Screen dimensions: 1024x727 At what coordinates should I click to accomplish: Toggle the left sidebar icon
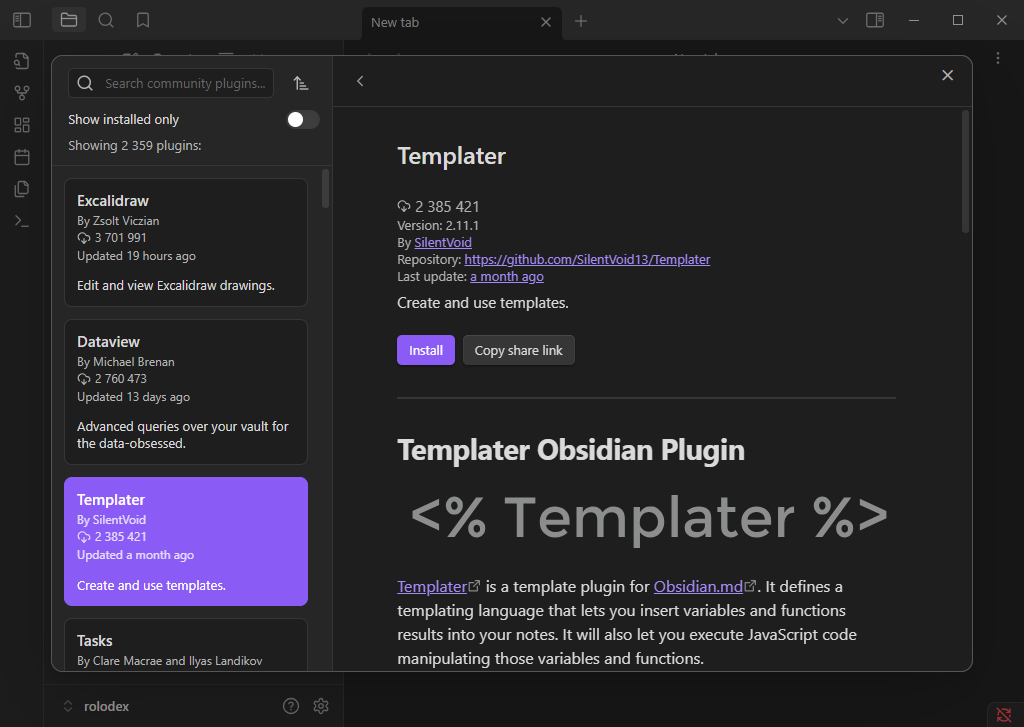22,20
